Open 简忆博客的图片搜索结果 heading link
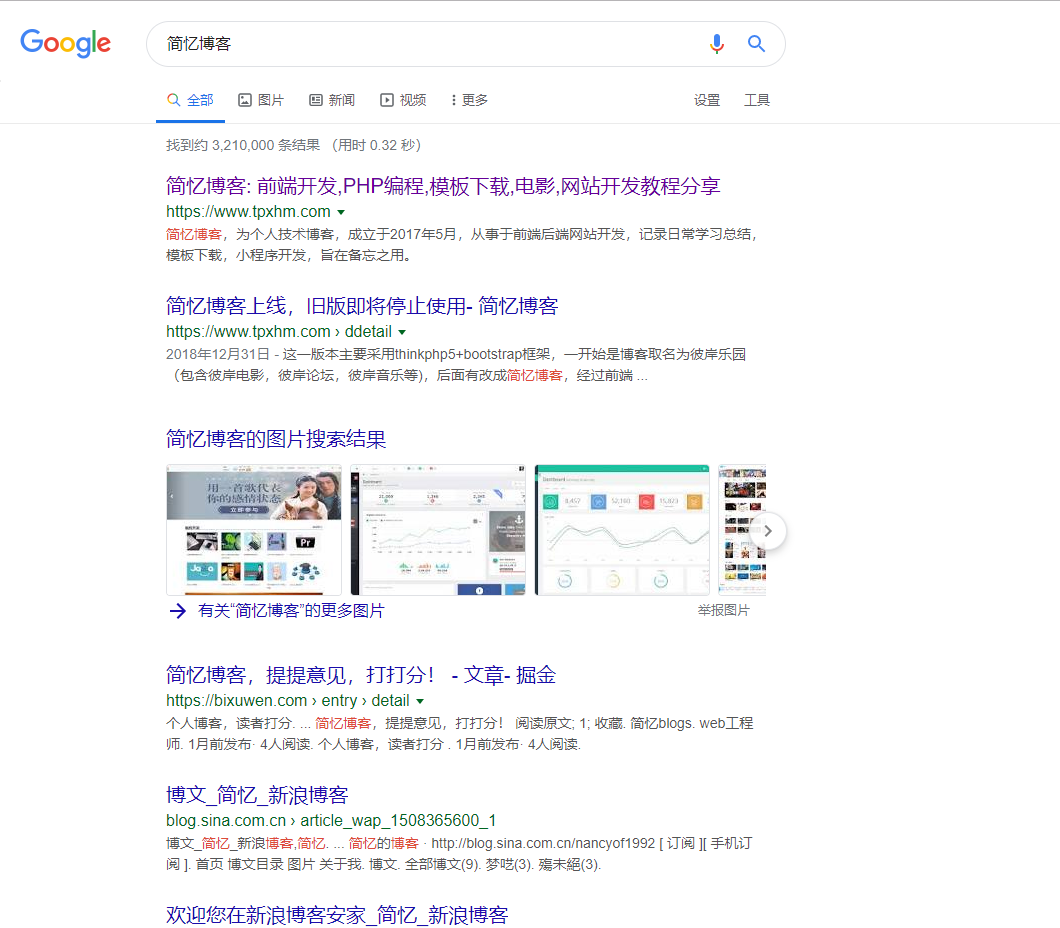This screenshot has height=928, width=1060. coord(276,439)
